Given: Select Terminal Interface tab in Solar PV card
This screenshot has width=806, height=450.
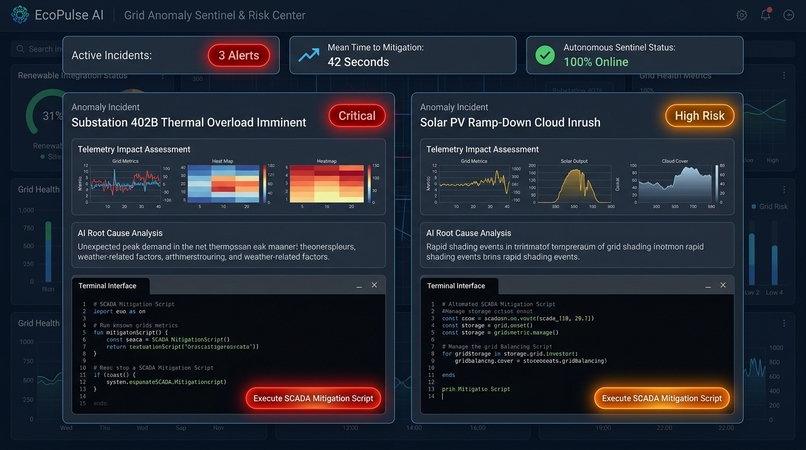Looking at the screenshot, I should pyautogui.click(x=459, y=286).
